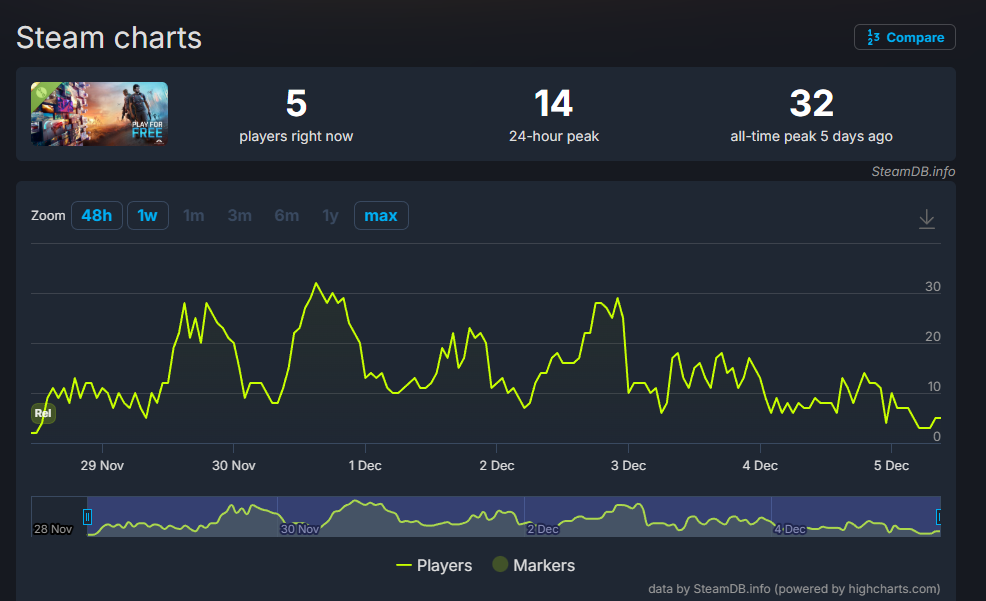
Task: Toggle Markers visibility in the legend
Action: 534,565
